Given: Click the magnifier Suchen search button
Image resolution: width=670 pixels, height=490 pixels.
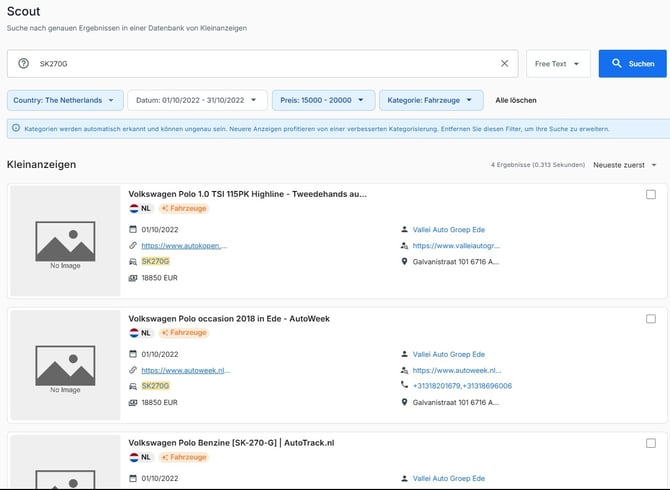Looking at the screenshot, I should pyautogui.click(x=632, y=63).
